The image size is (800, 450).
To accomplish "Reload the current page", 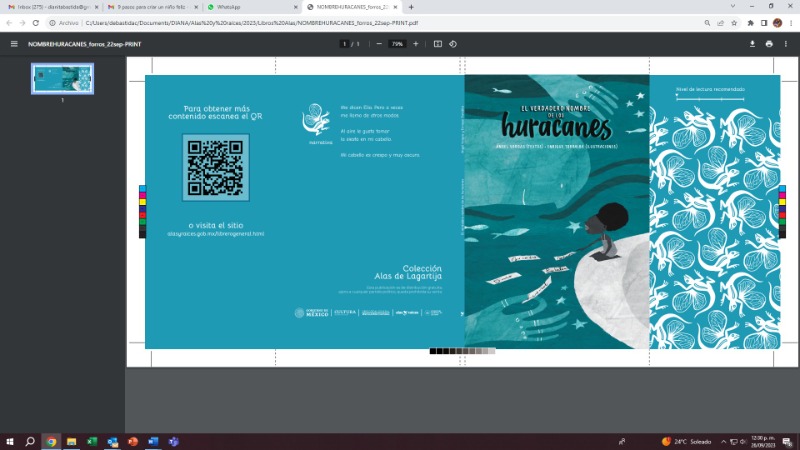I will pyautogui.click(x=36, y=22).
